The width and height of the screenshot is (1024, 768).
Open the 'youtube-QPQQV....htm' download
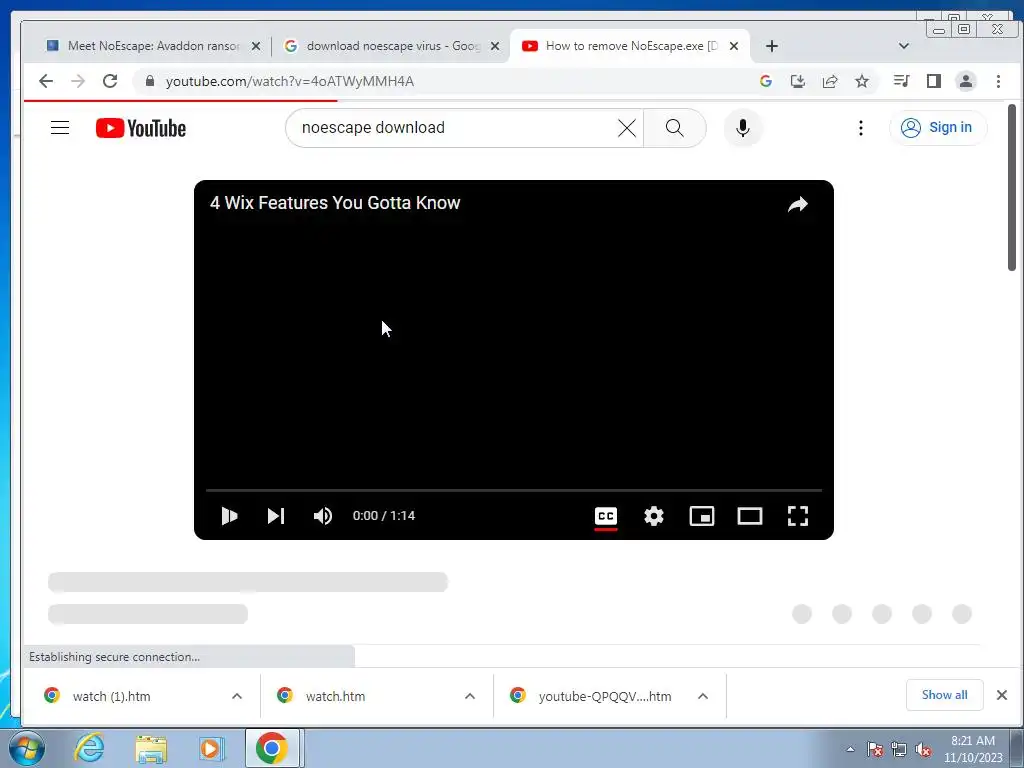605,696
